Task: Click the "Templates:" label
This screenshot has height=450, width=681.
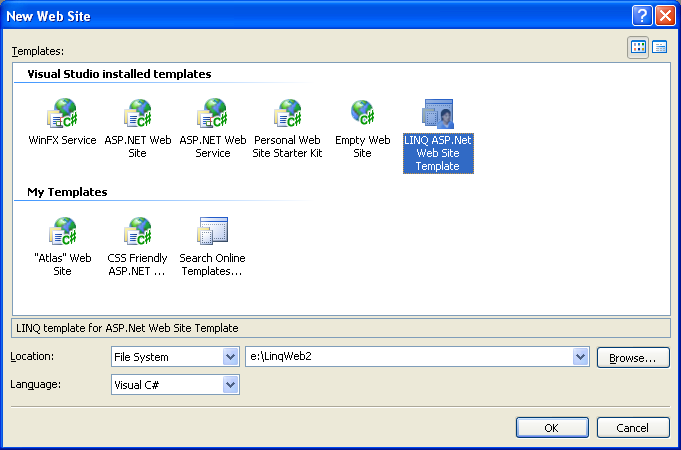Action: click(38, 51)
